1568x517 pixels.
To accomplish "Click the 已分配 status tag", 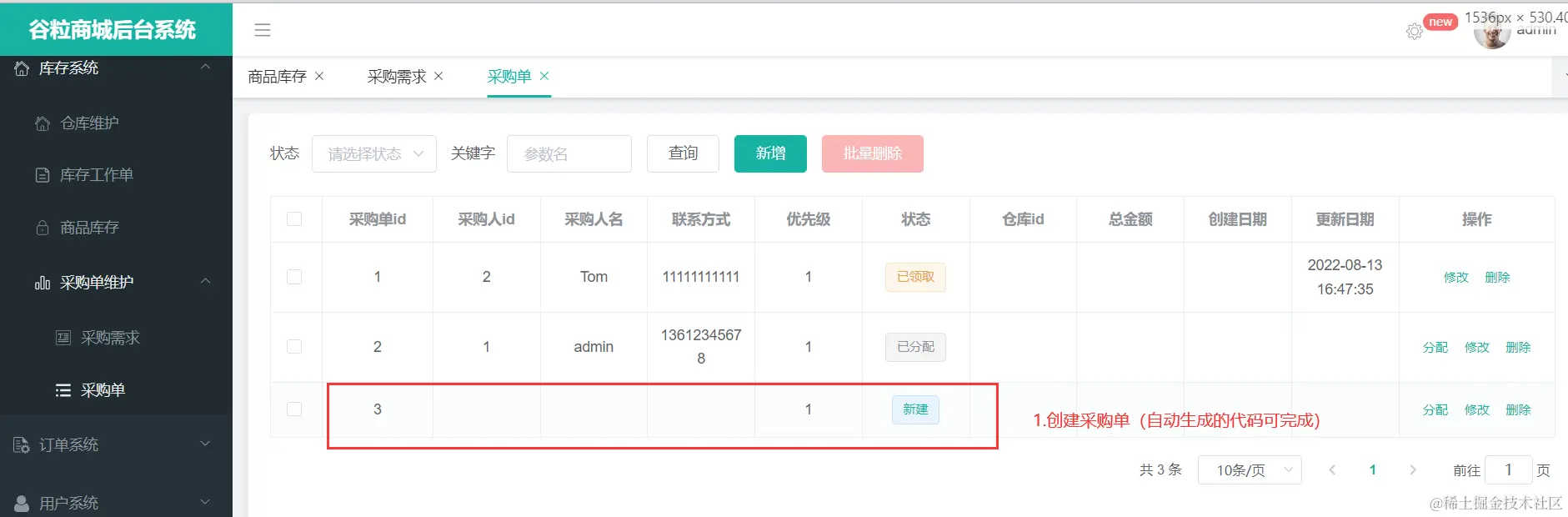I will point(915,347).
